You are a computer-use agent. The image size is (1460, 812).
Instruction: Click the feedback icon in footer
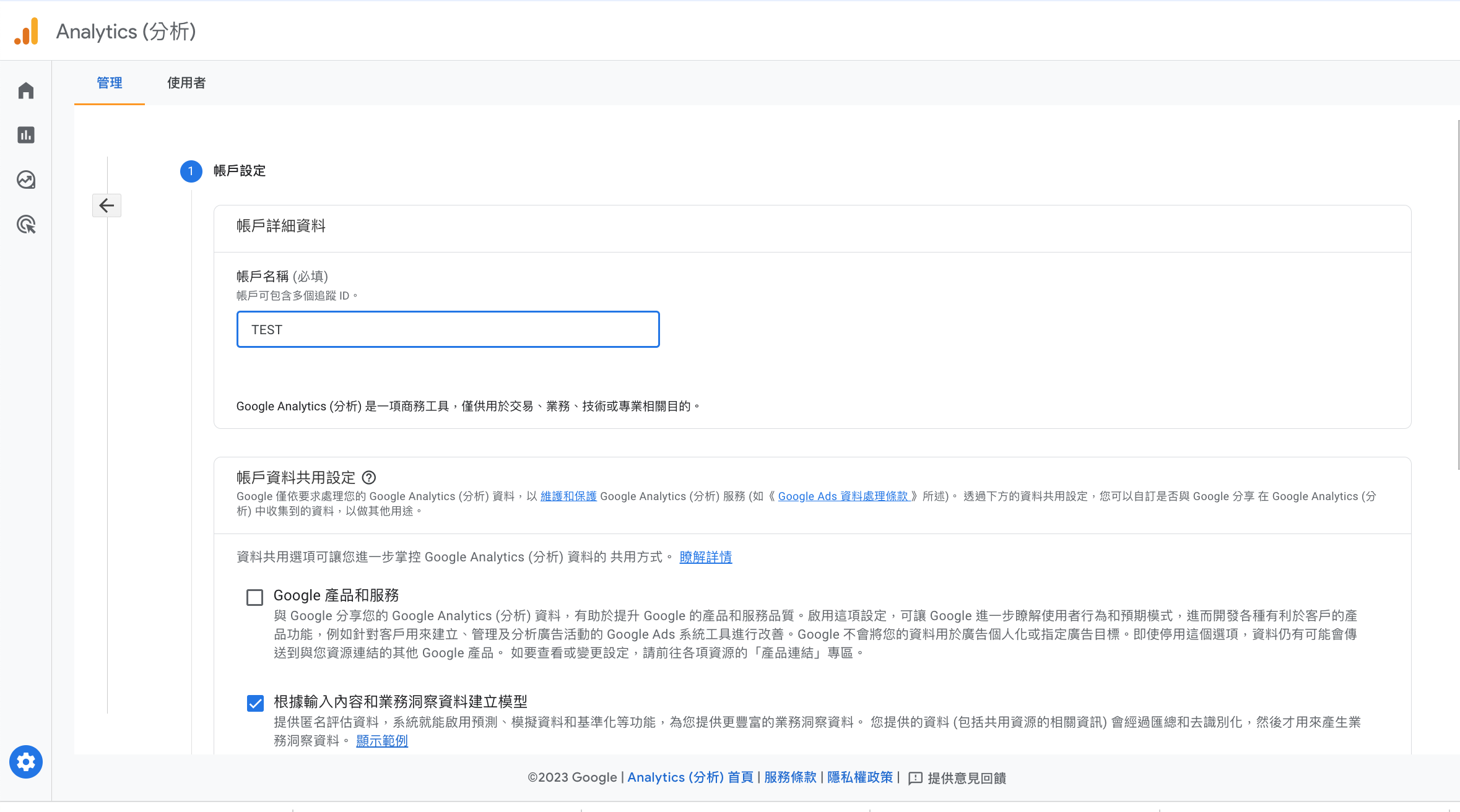pyautogui.click(x=915, y=779)
